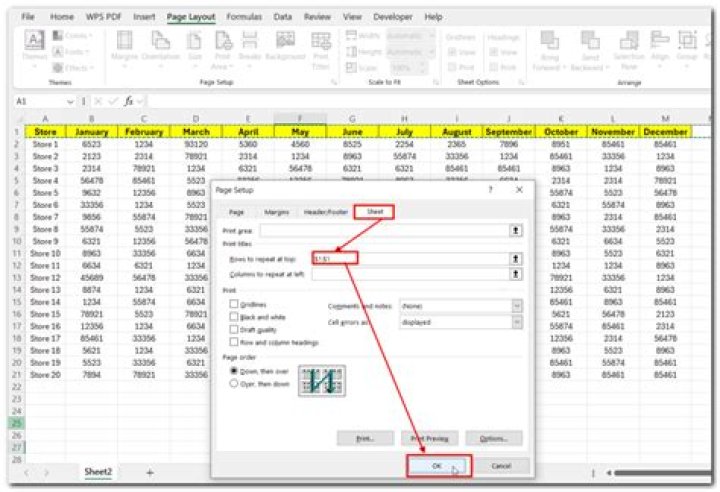This screenshot has width=720, height=492.
Task: Open the Formulas ribbon tab
Action: tap(244, 17)
